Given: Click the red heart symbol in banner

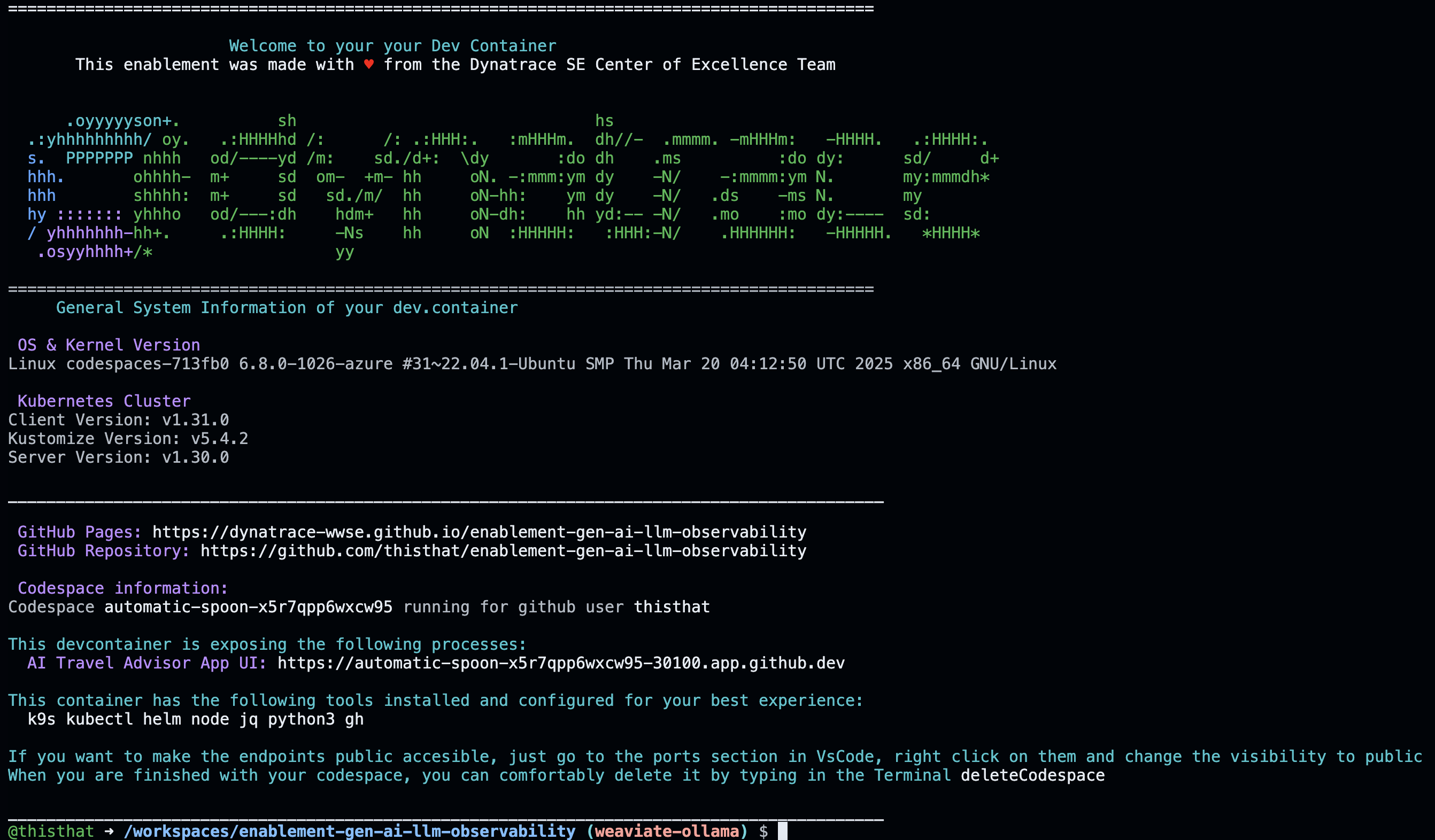Looking at the screenshot, I should click(x=368, y=64).
